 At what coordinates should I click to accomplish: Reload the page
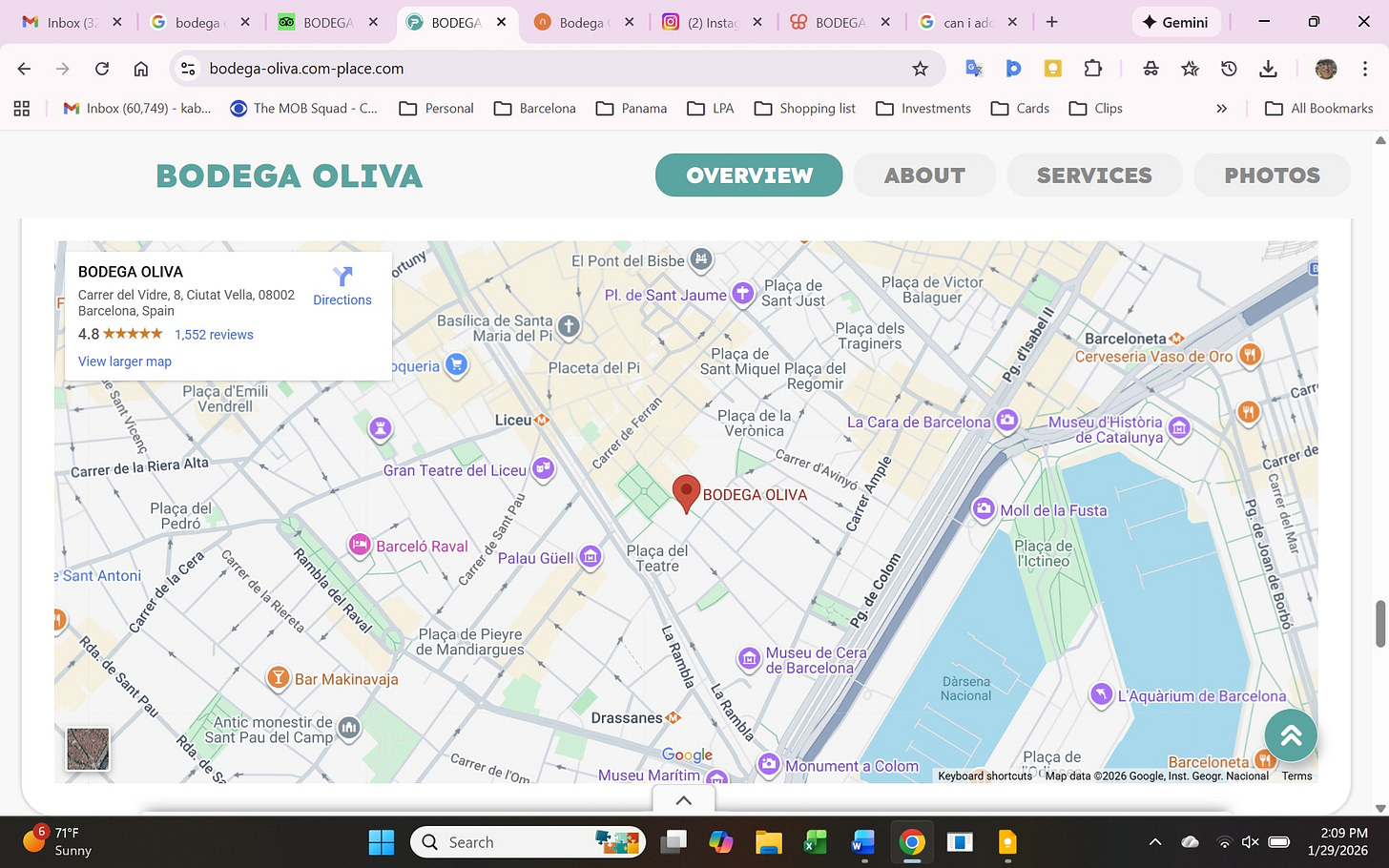pos(102,69)
